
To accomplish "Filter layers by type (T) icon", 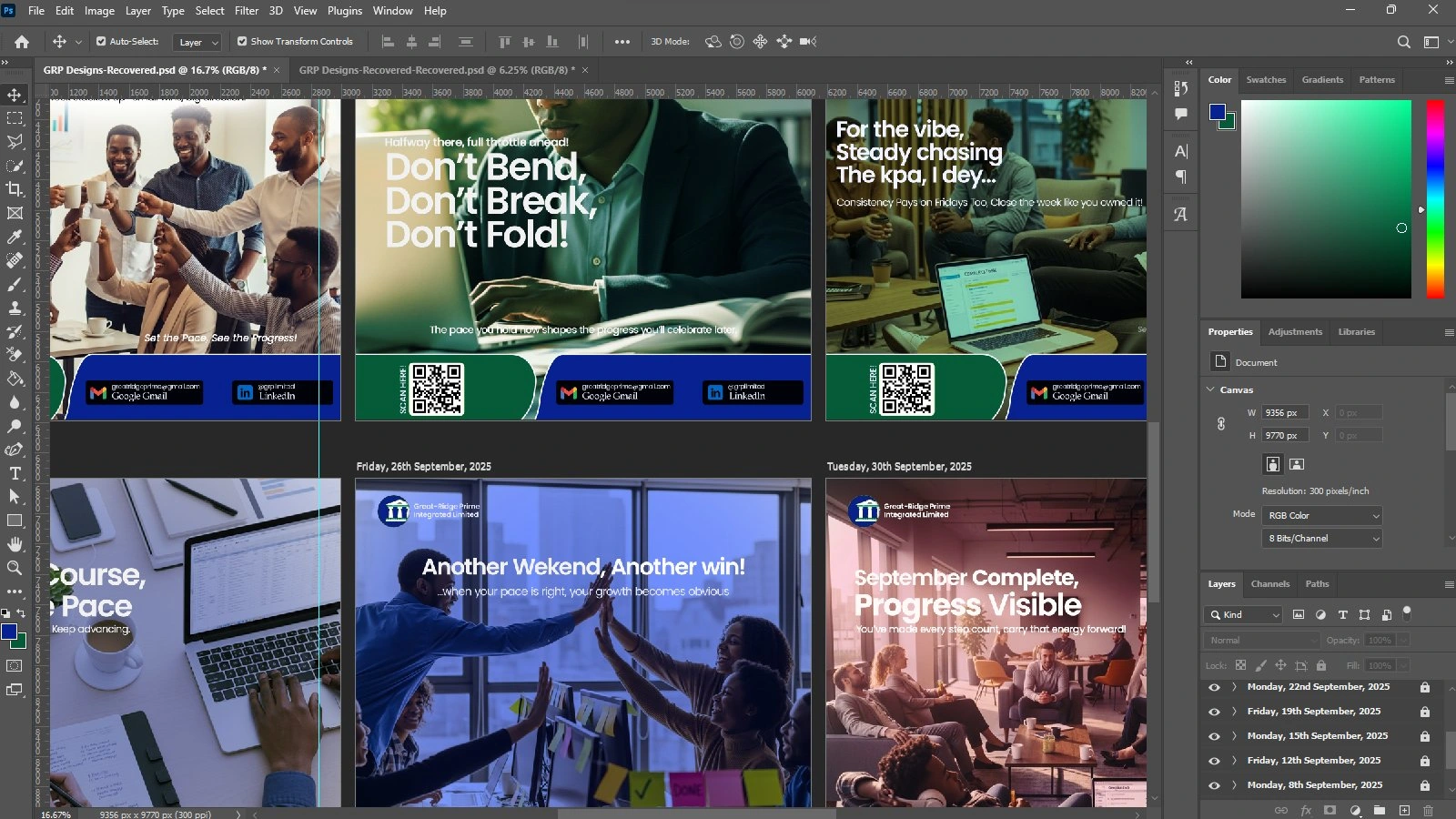I will pos(1342,615).
